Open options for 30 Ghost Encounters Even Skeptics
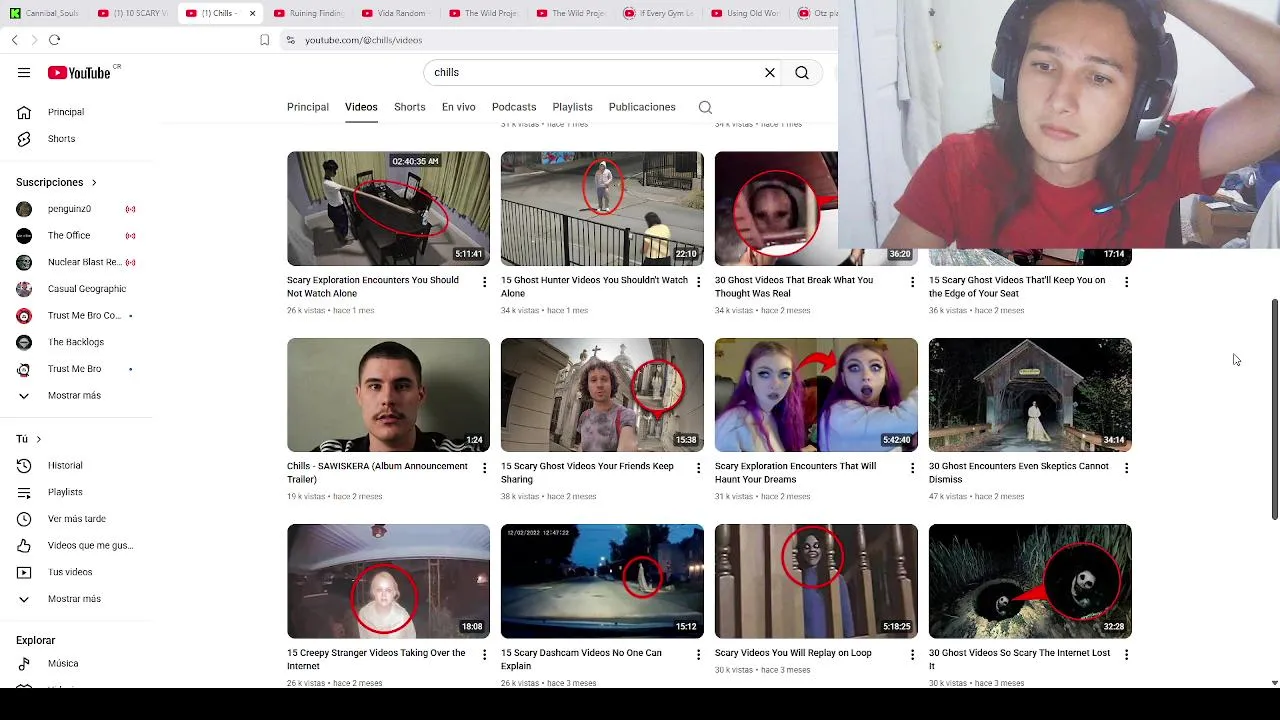 (x=1126, y=468)
